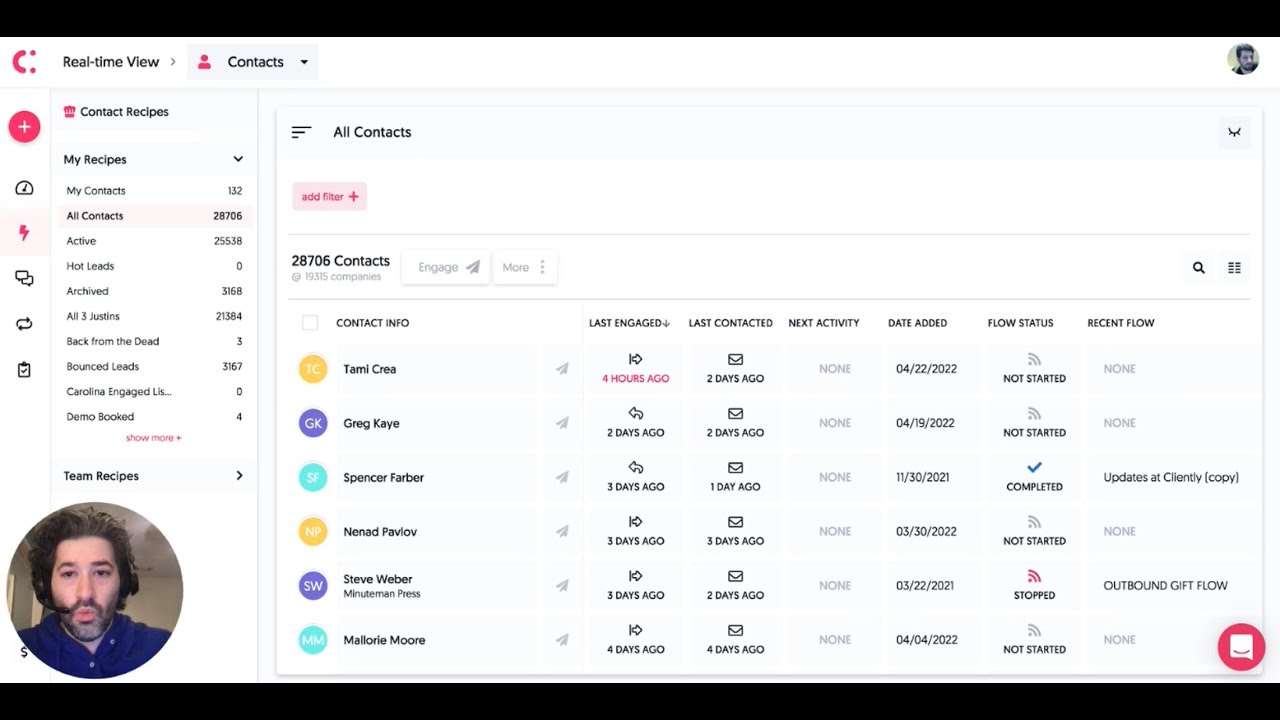Click the Cliently logo icon
1280x720 pixels.
(24, 62)
